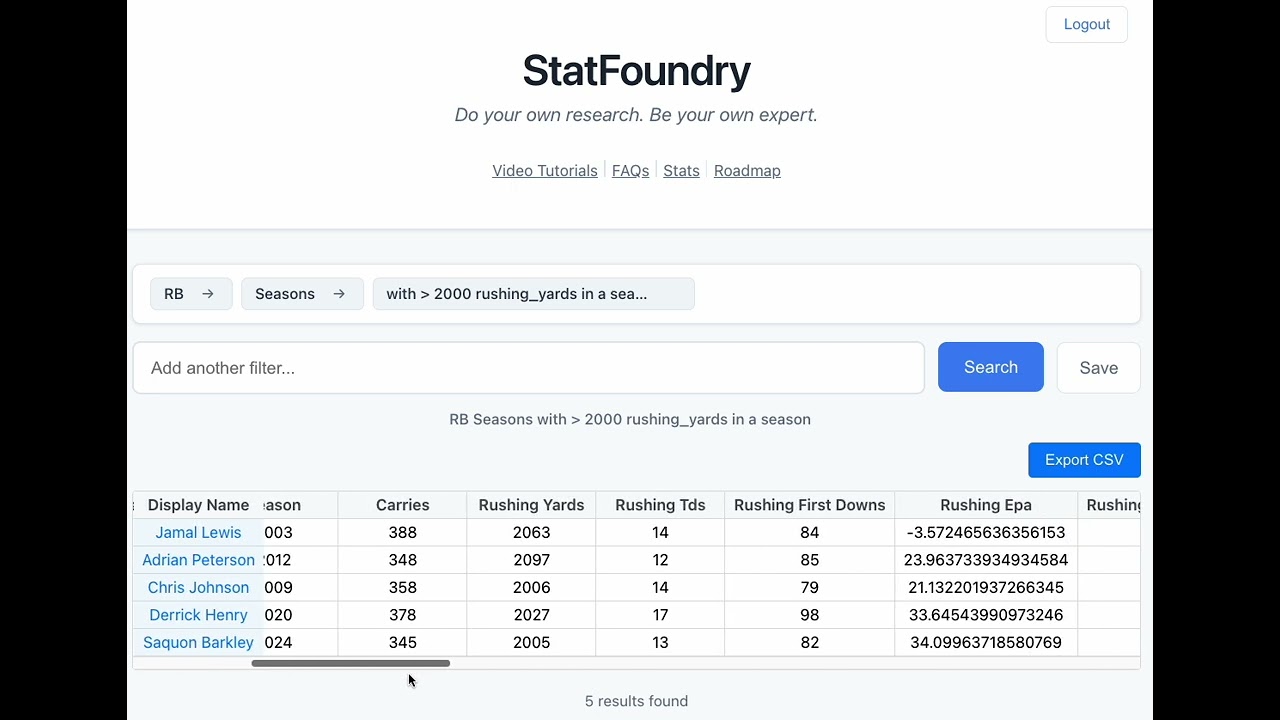Click the '5 results found' text

point(636,701)
